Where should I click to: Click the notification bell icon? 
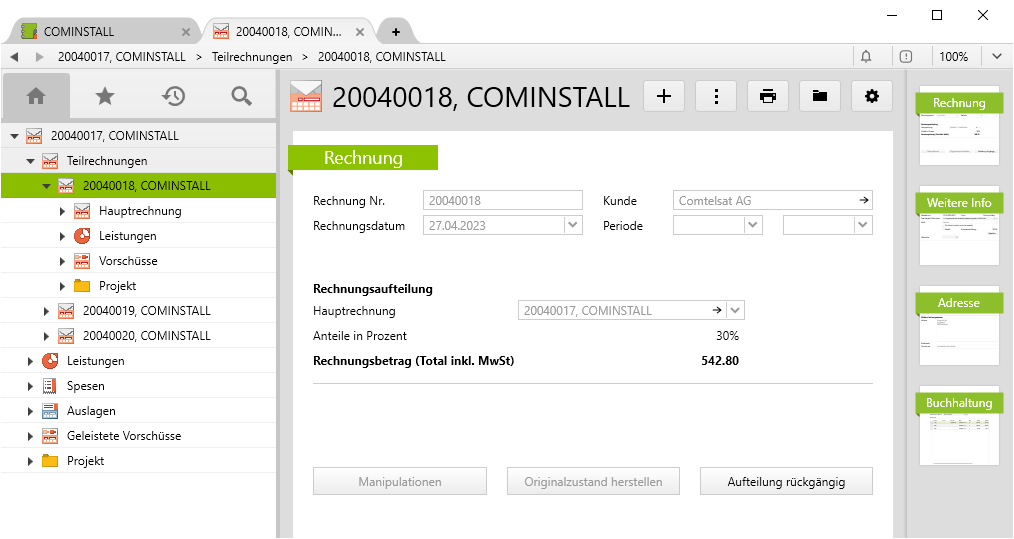click(866, 57)
